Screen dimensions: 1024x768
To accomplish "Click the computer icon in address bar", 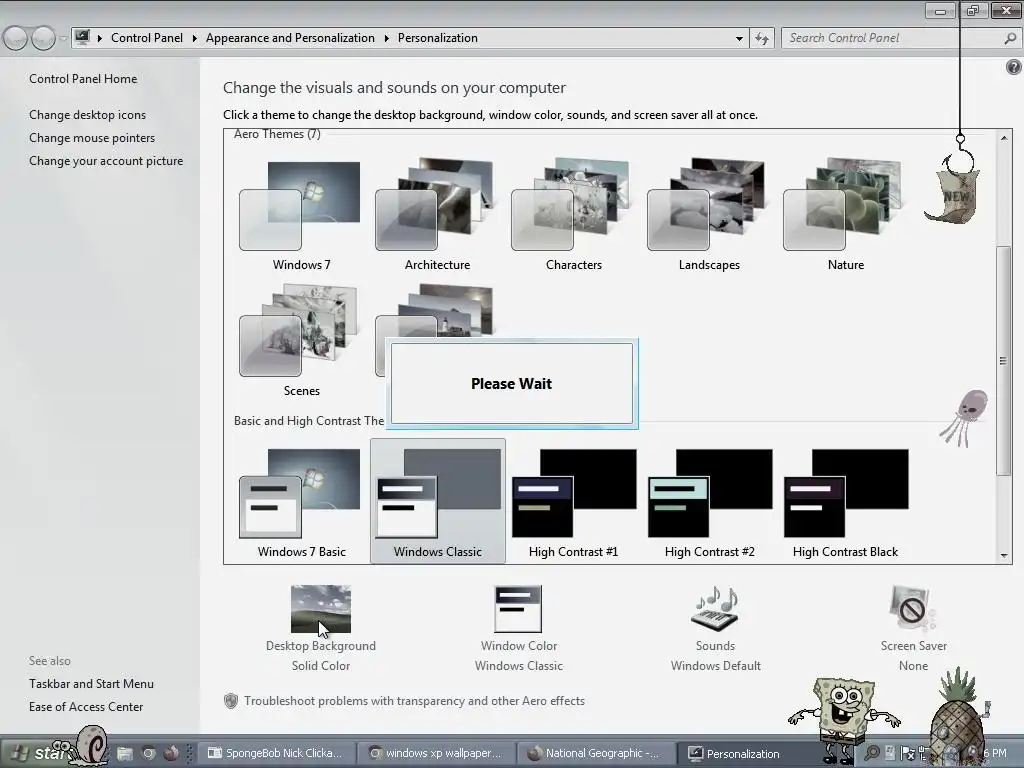I will (x=82, y=38).
